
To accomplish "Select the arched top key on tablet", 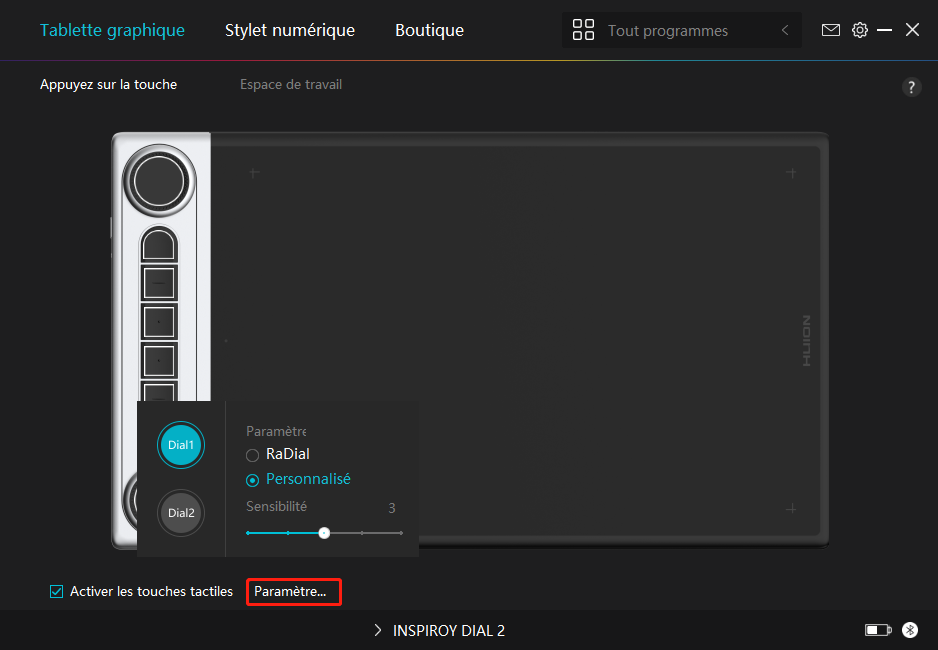I will pyautogui.click(x=159, y=244).
